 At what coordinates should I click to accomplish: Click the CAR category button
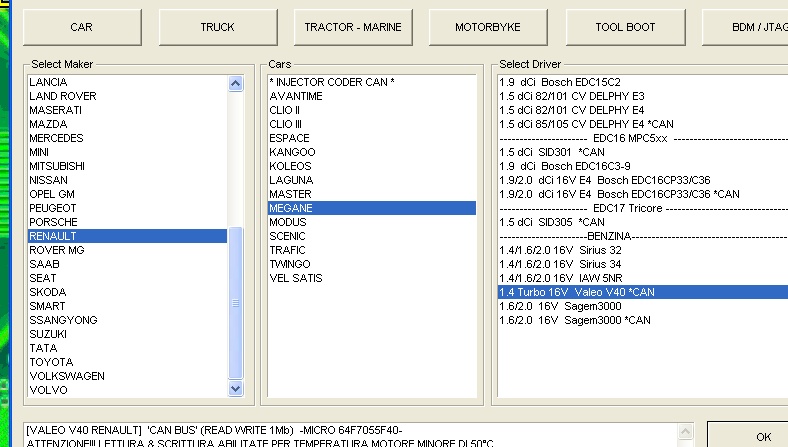point(81,27)
